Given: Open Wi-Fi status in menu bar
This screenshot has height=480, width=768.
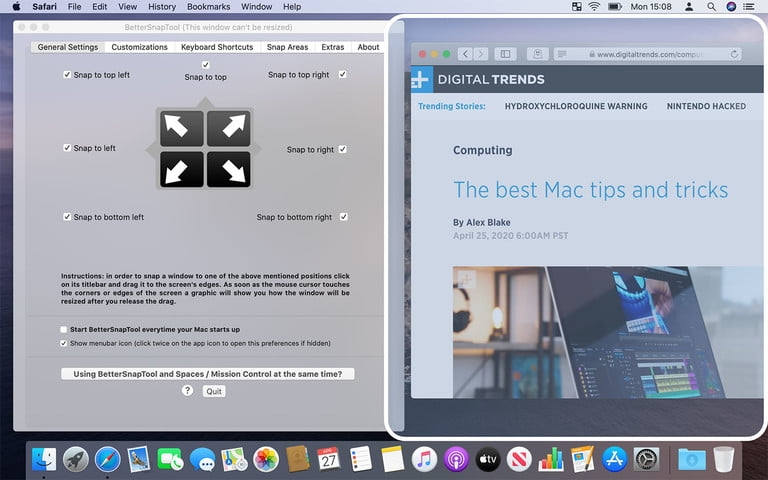Looking at the screenshot, I should (x=594, y=7).
